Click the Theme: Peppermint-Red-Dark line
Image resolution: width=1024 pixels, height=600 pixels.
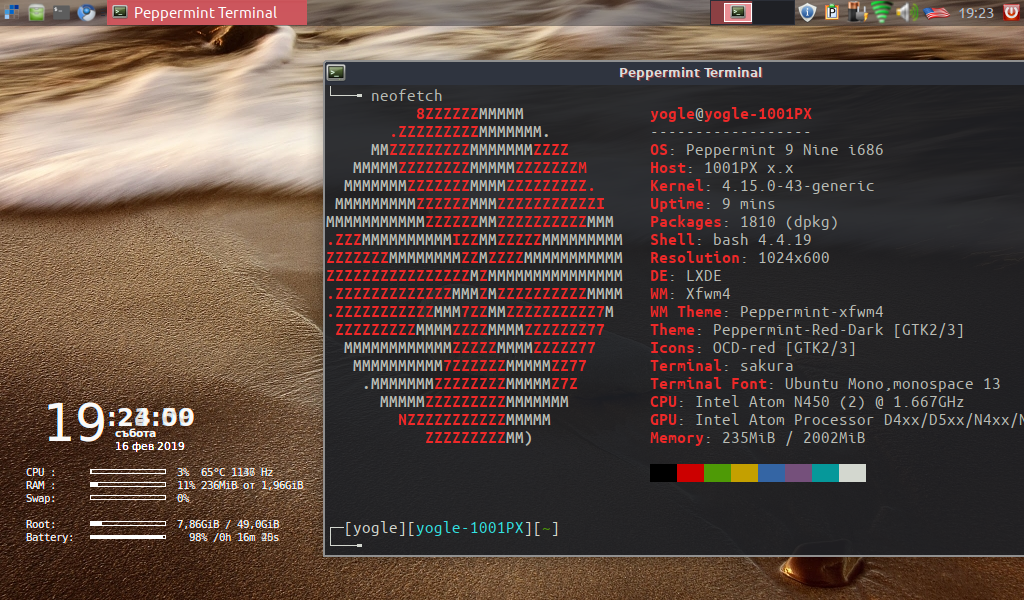point(807,330)
